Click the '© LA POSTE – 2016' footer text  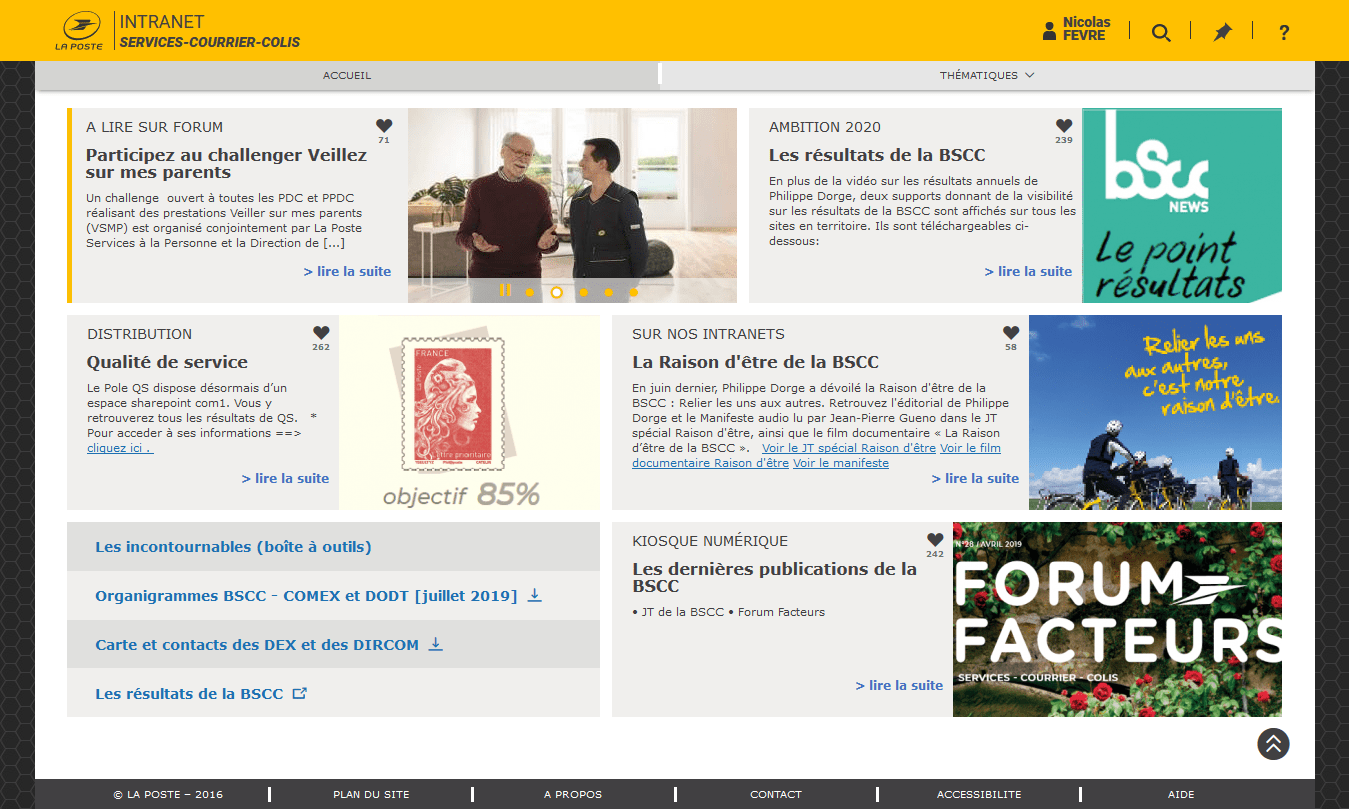pos(168,794)
